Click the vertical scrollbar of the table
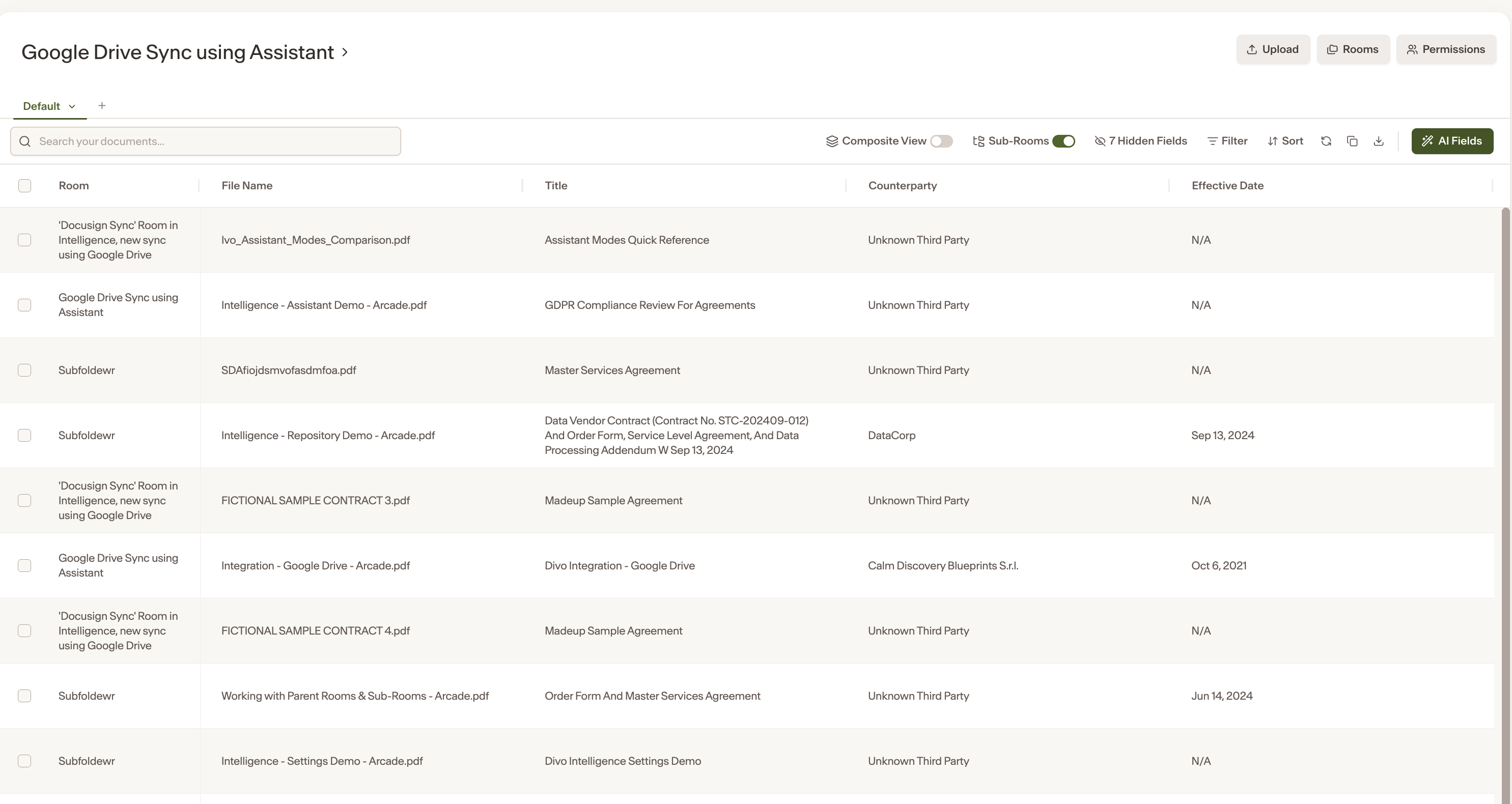The image size is (1512, 804). [1505, 505]
